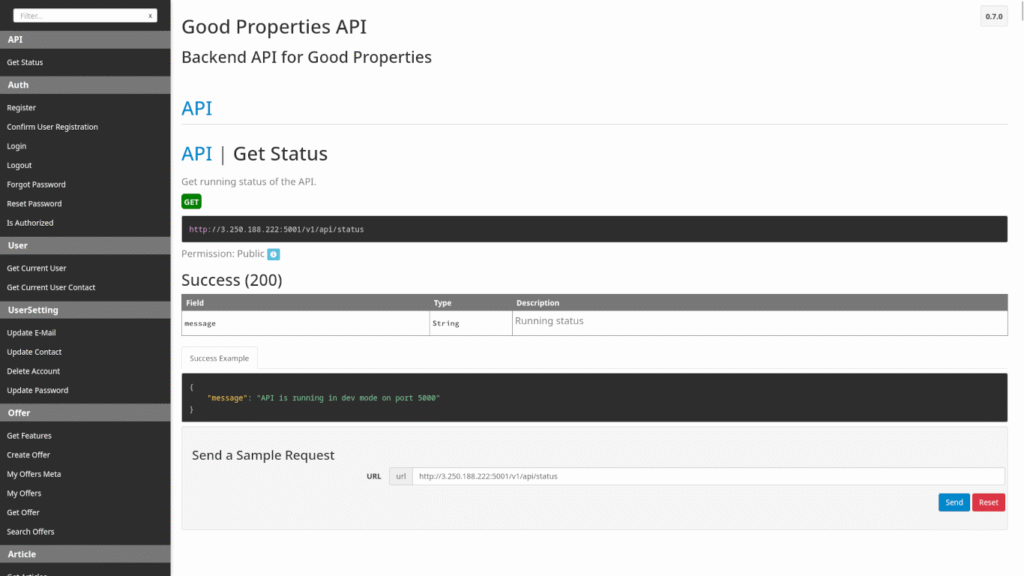Click the 0.7.0 version badge
Viewport: 1024px width, 576px height.
993,16
